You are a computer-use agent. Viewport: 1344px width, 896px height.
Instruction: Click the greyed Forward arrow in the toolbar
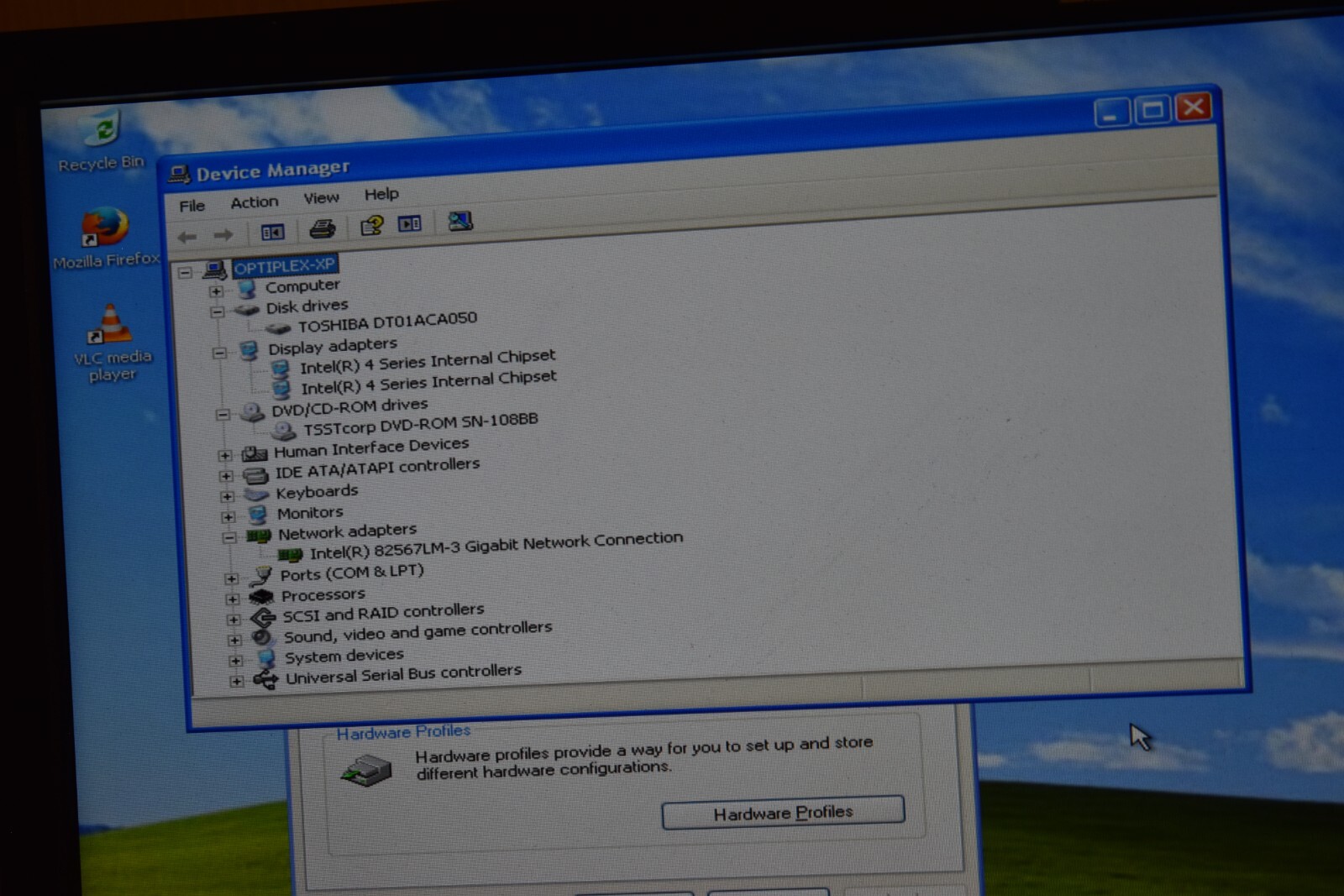pyautogui.click(x=223, y=235)
